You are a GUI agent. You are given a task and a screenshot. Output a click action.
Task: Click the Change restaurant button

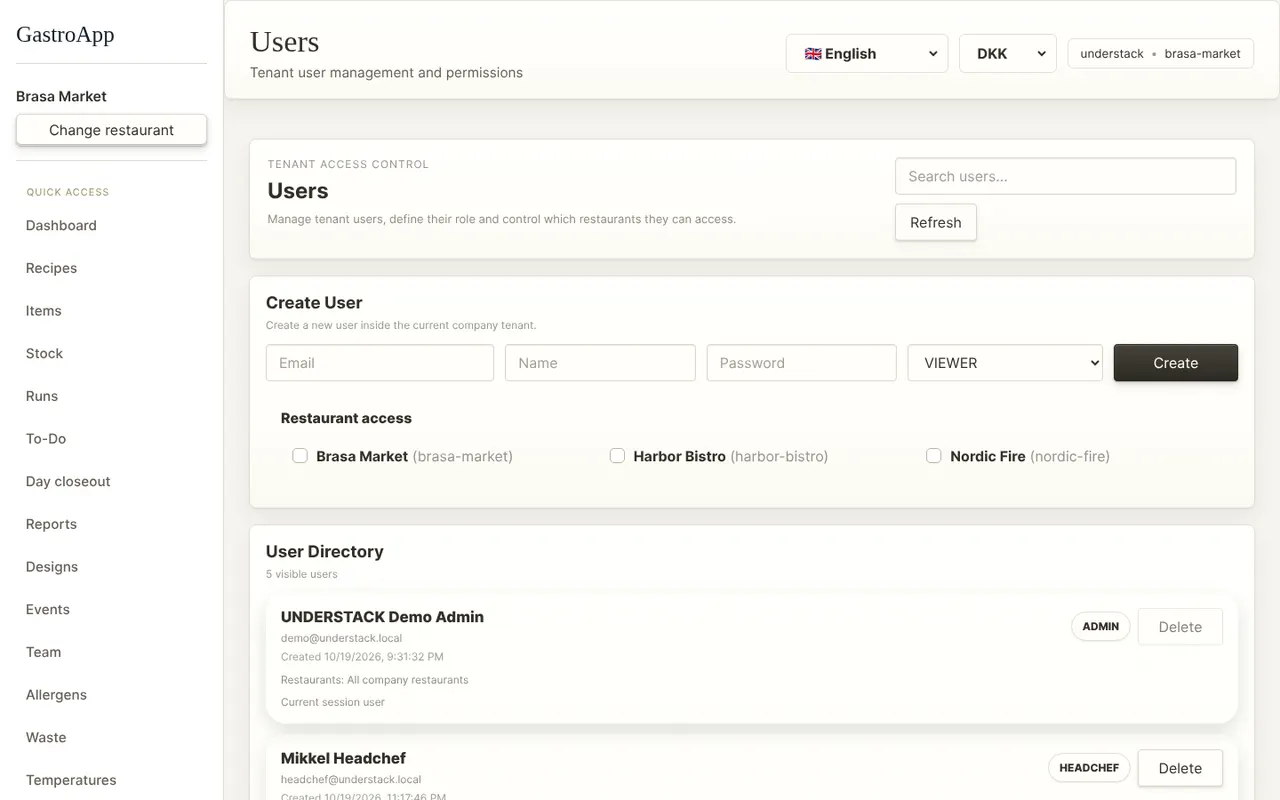point(111,130)
